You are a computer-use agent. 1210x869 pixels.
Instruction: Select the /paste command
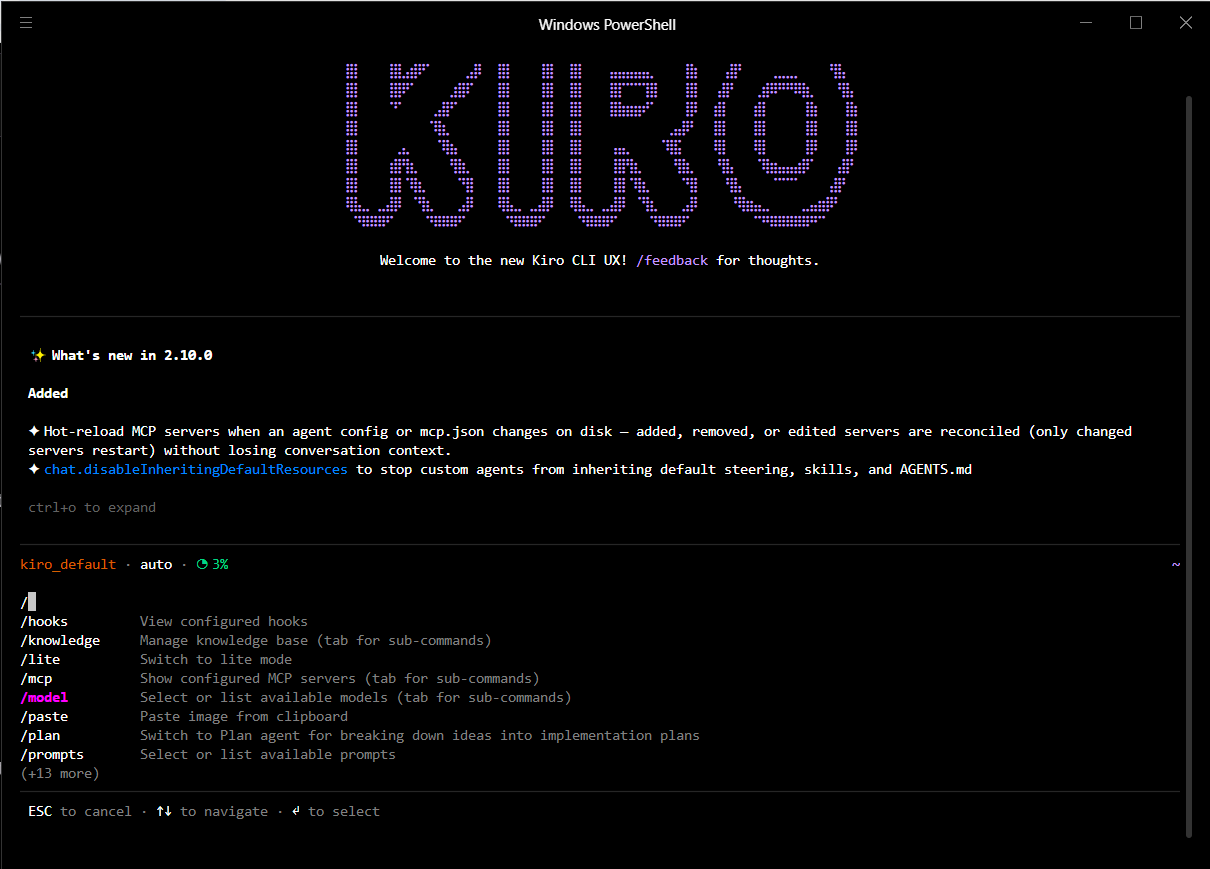point(44,717)
